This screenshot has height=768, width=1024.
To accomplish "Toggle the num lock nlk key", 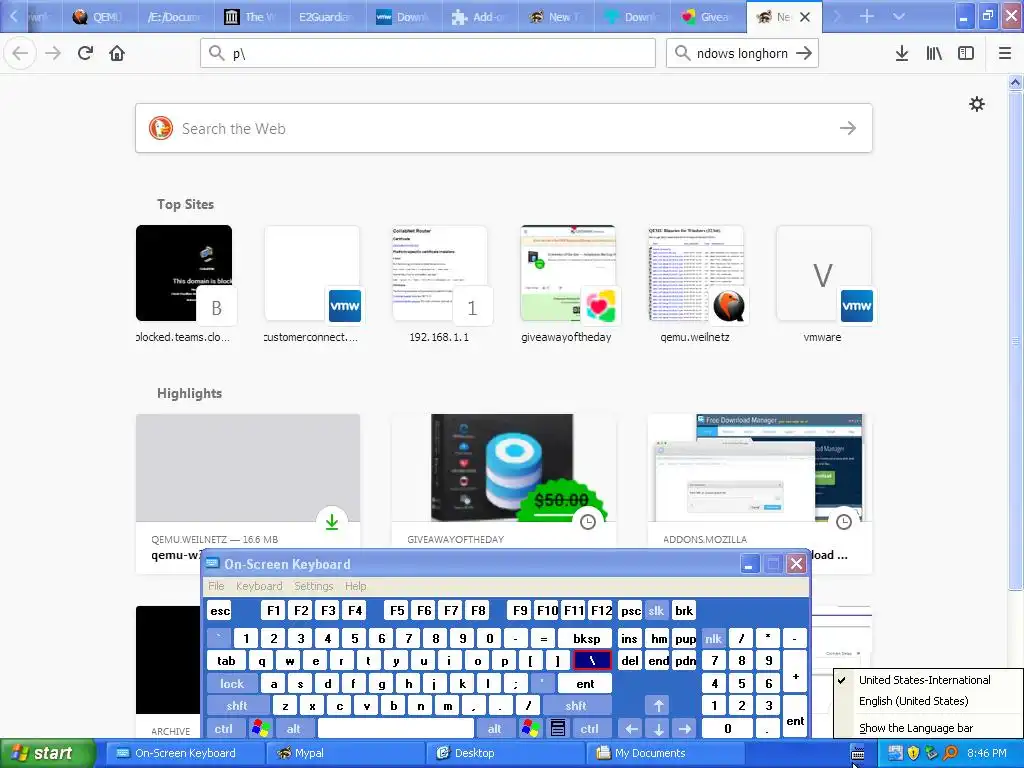I will pyautogui.click(x=714, y=639).
